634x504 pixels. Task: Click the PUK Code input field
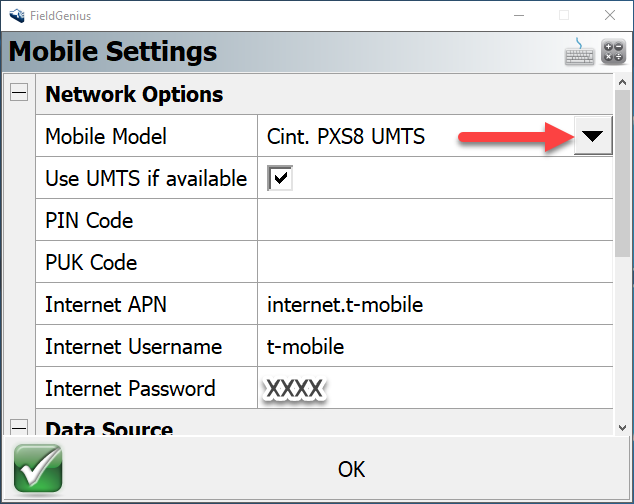point(434,263)
